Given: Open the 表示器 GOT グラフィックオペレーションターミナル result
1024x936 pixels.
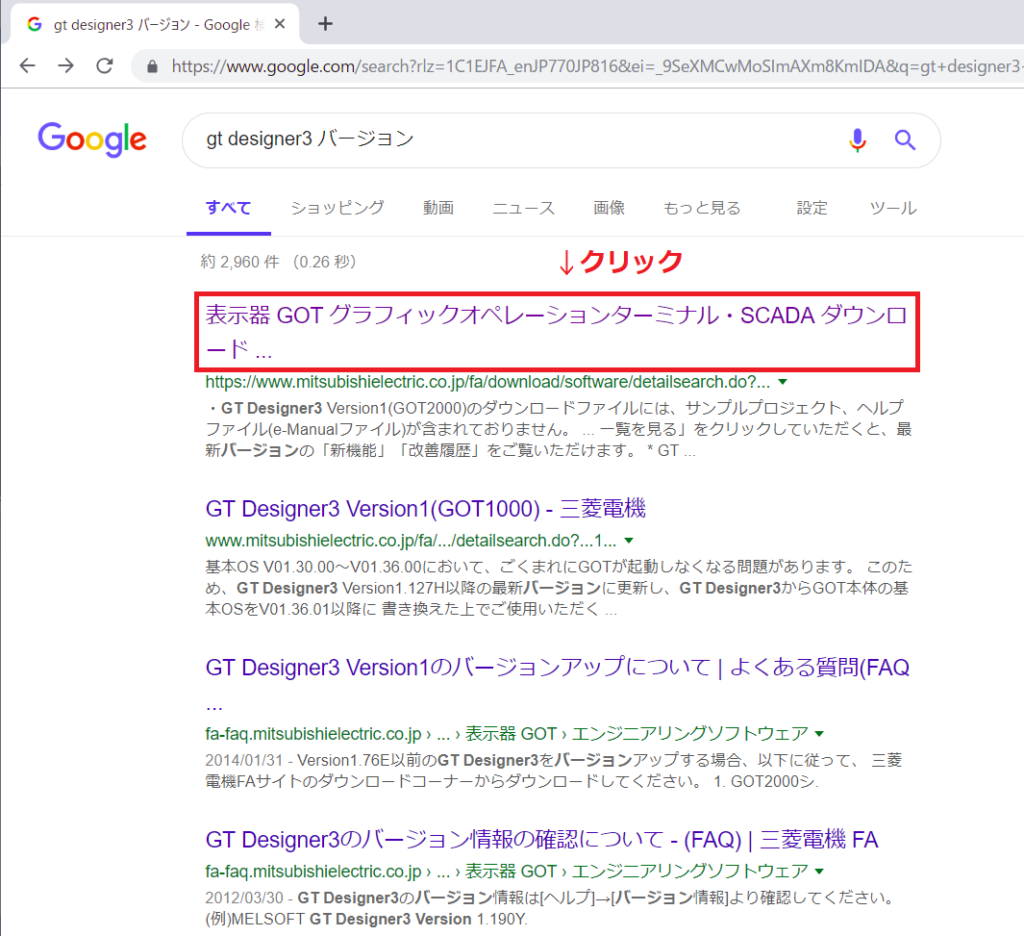Looking at the screenshot, I should pyautogui.click(x=557, y=332).
